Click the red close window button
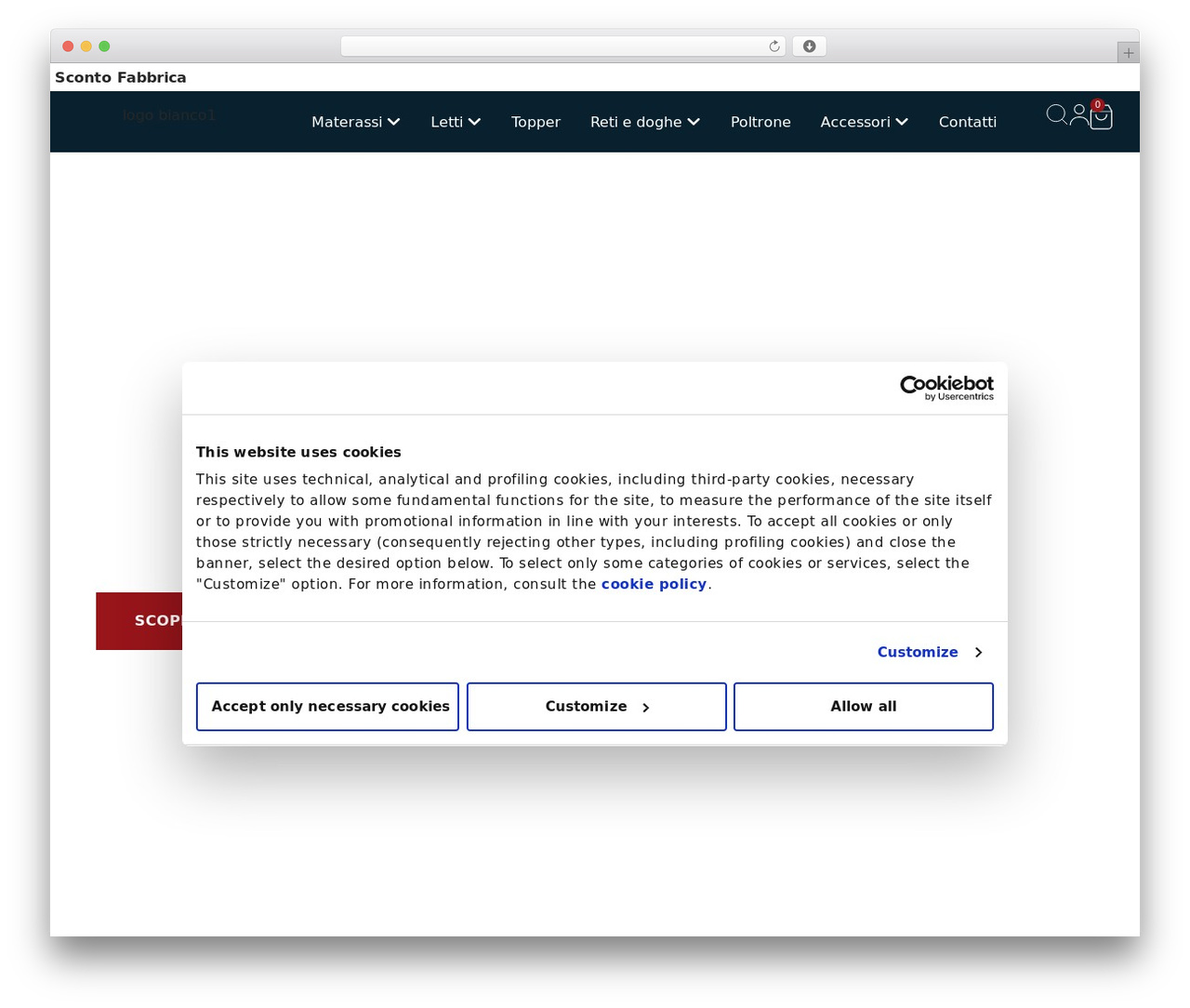 point(68,46)
